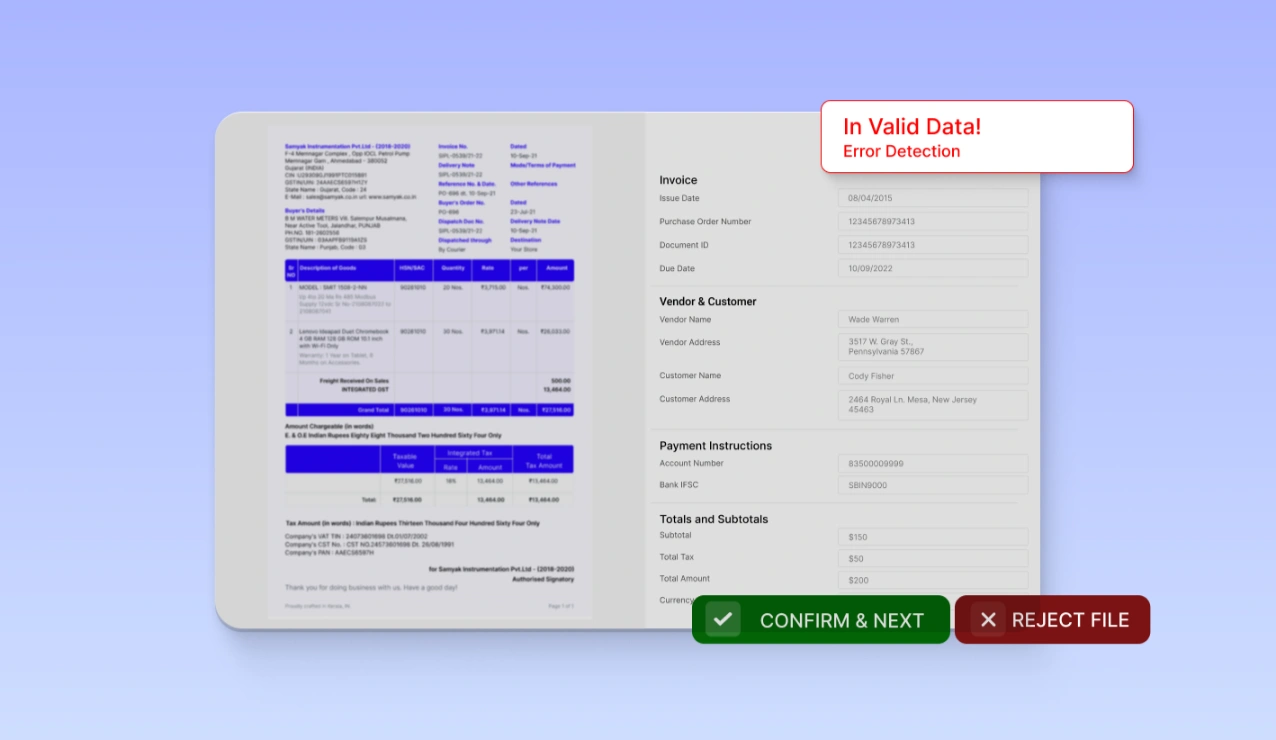Click the Total Tax field showing $50

[932, 558]
